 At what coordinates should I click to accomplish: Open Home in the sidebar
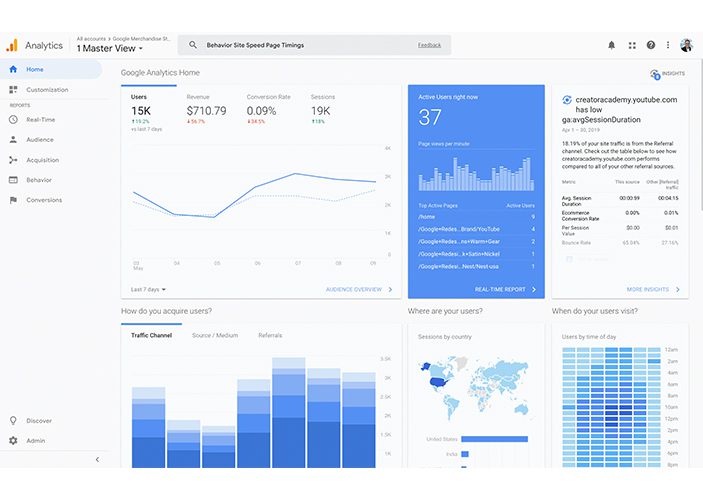[51, 69]
